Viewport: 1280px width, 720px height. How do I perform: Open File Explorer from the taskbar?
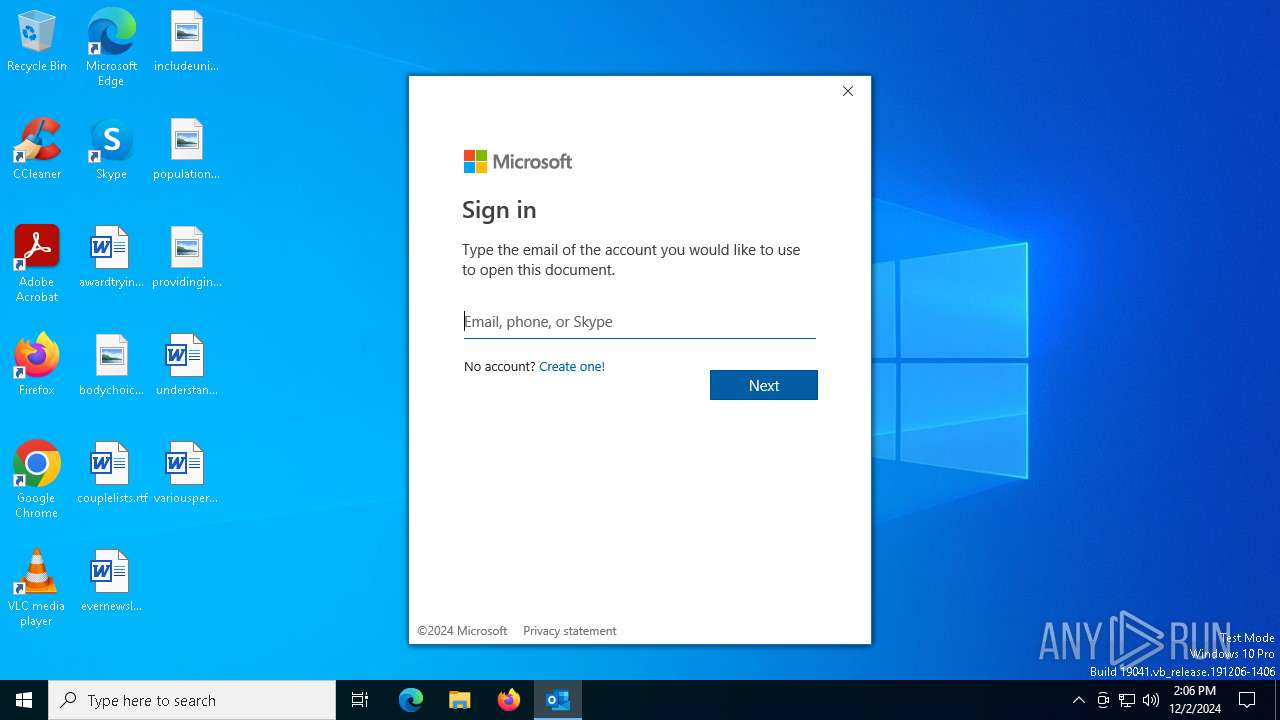[x=460, y=700]
